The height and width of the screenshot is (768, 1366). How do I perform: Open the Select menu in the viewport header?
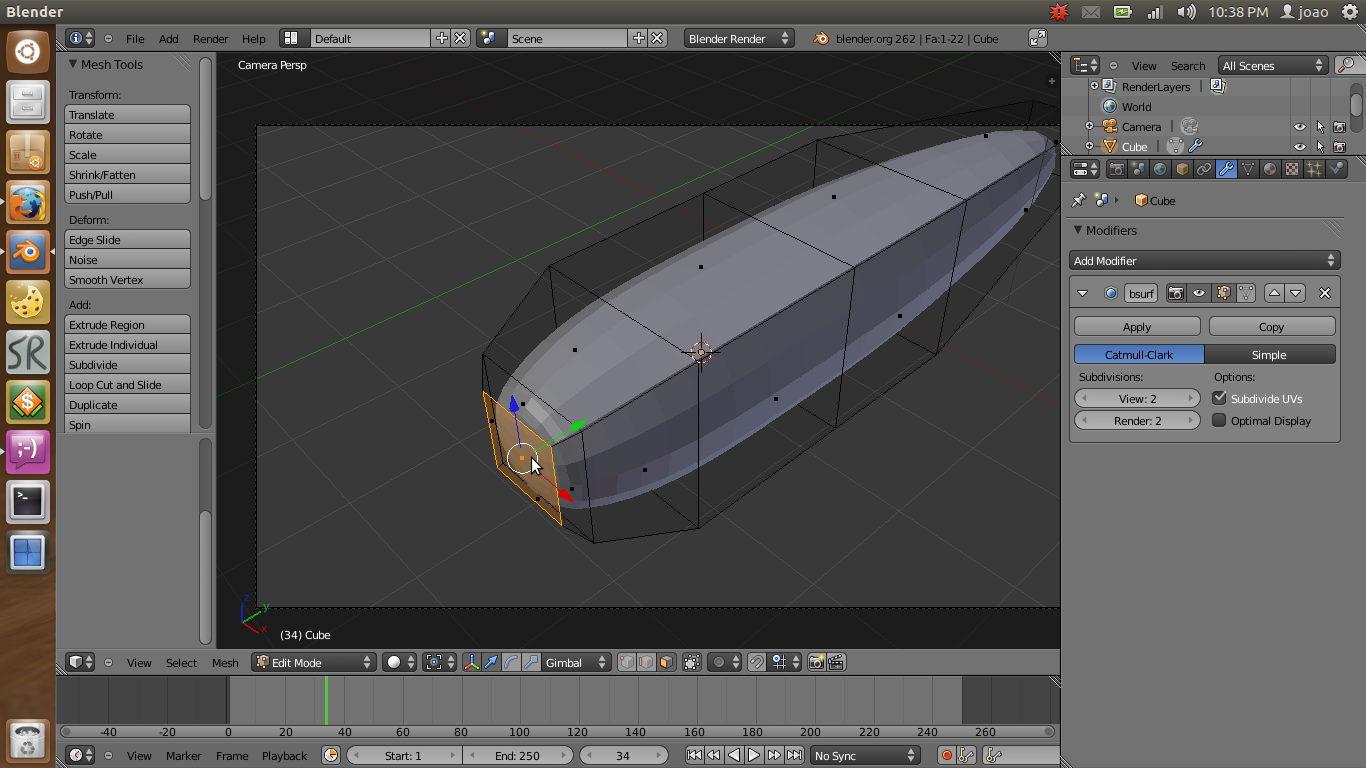click(180, 662)
